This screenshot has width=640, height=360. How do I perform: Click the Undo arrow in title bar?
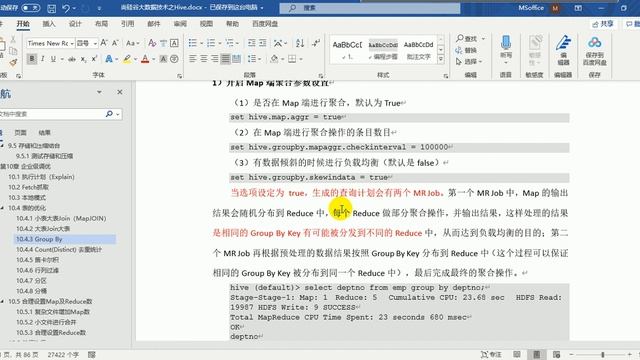[x=66, y=8]
